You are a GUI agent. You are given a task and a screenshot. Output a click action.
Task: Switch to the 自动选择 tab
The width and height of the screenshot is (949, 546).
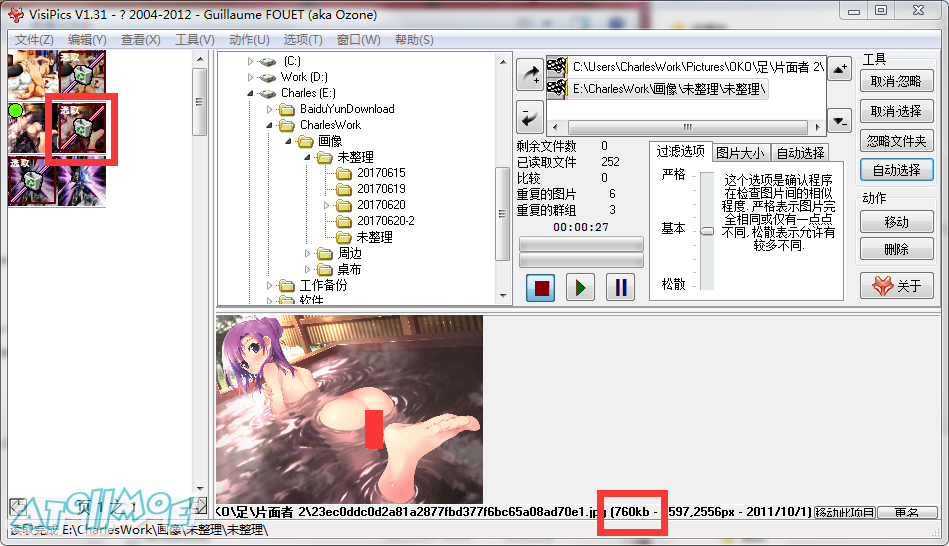tap(800, 153)
